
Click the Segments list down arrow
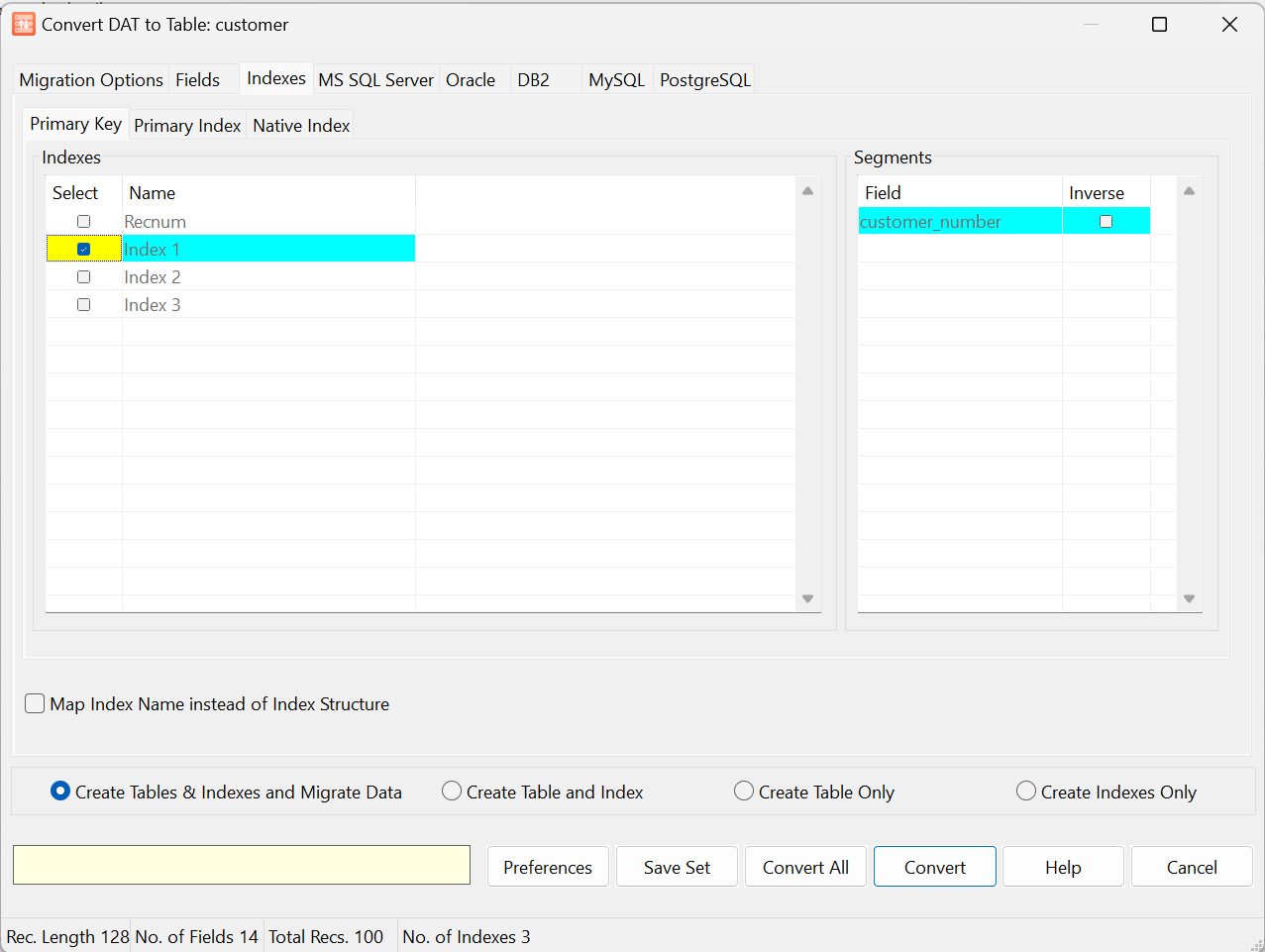pyautogui.click(x=1189, y=598)
